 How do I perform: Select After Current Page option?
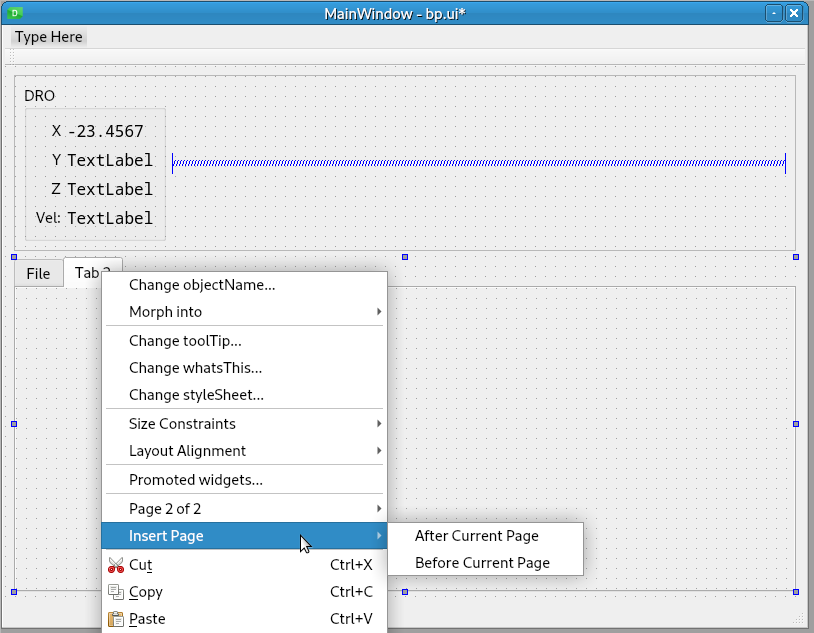[x=476, y=536]
